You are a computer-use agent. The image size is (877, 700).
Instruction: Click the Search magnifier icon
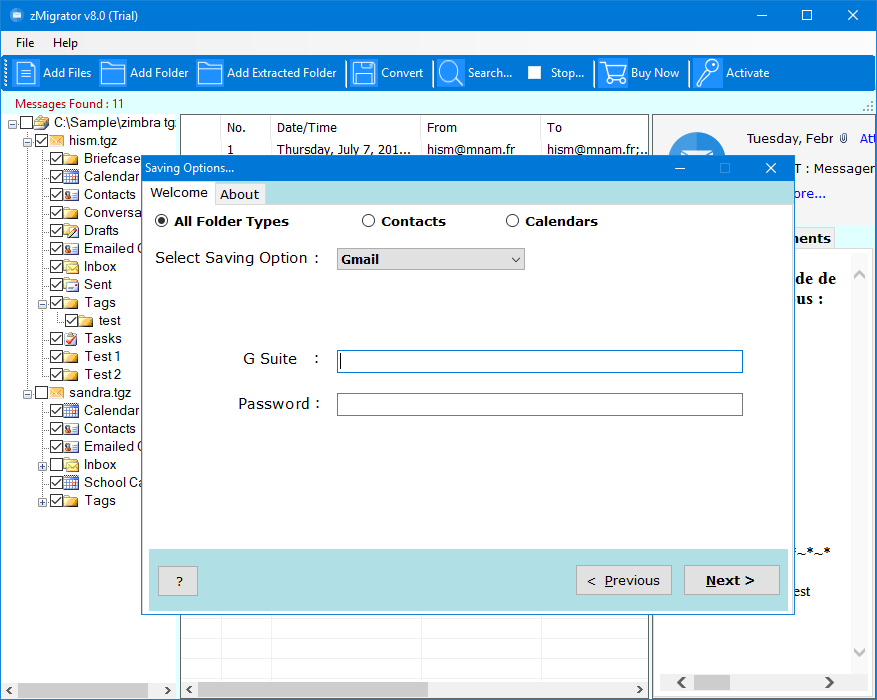(x=450, y=73)
